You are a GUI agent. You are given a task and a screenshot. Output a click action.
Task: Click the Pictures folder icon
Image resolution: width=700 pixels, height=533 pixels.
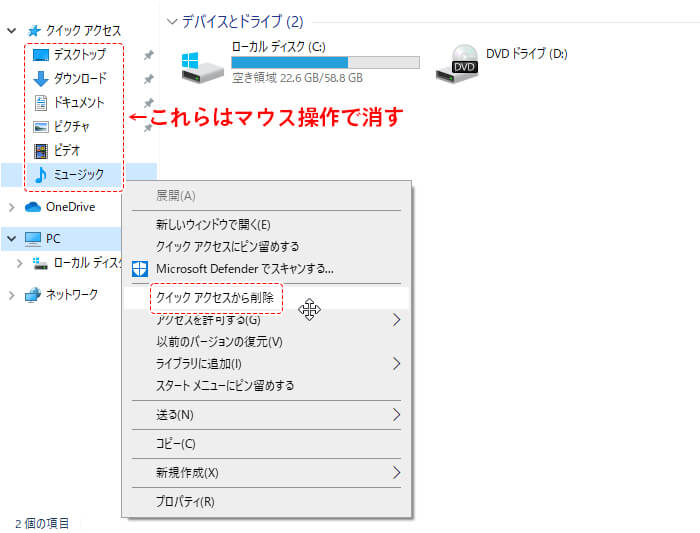tap(41, 127)
